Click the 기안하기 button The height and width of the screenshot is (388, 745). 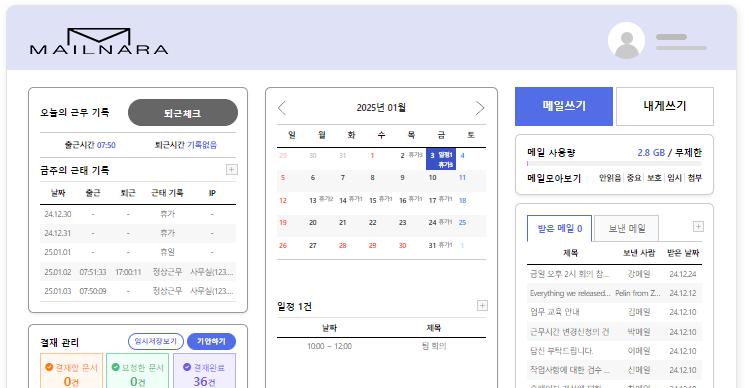point(211,341)
